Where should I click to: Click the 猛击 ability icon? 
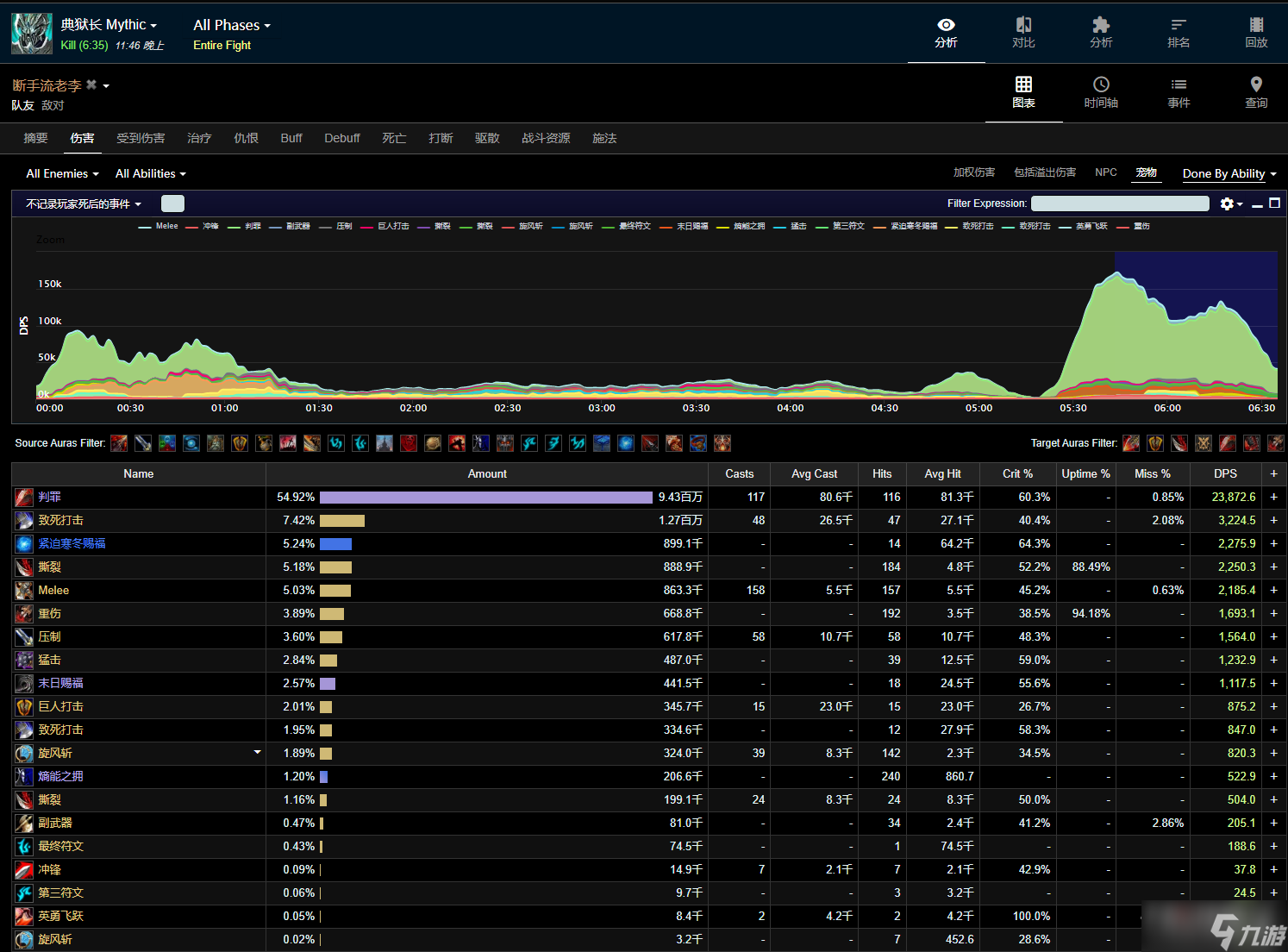[x=24, y=661]
